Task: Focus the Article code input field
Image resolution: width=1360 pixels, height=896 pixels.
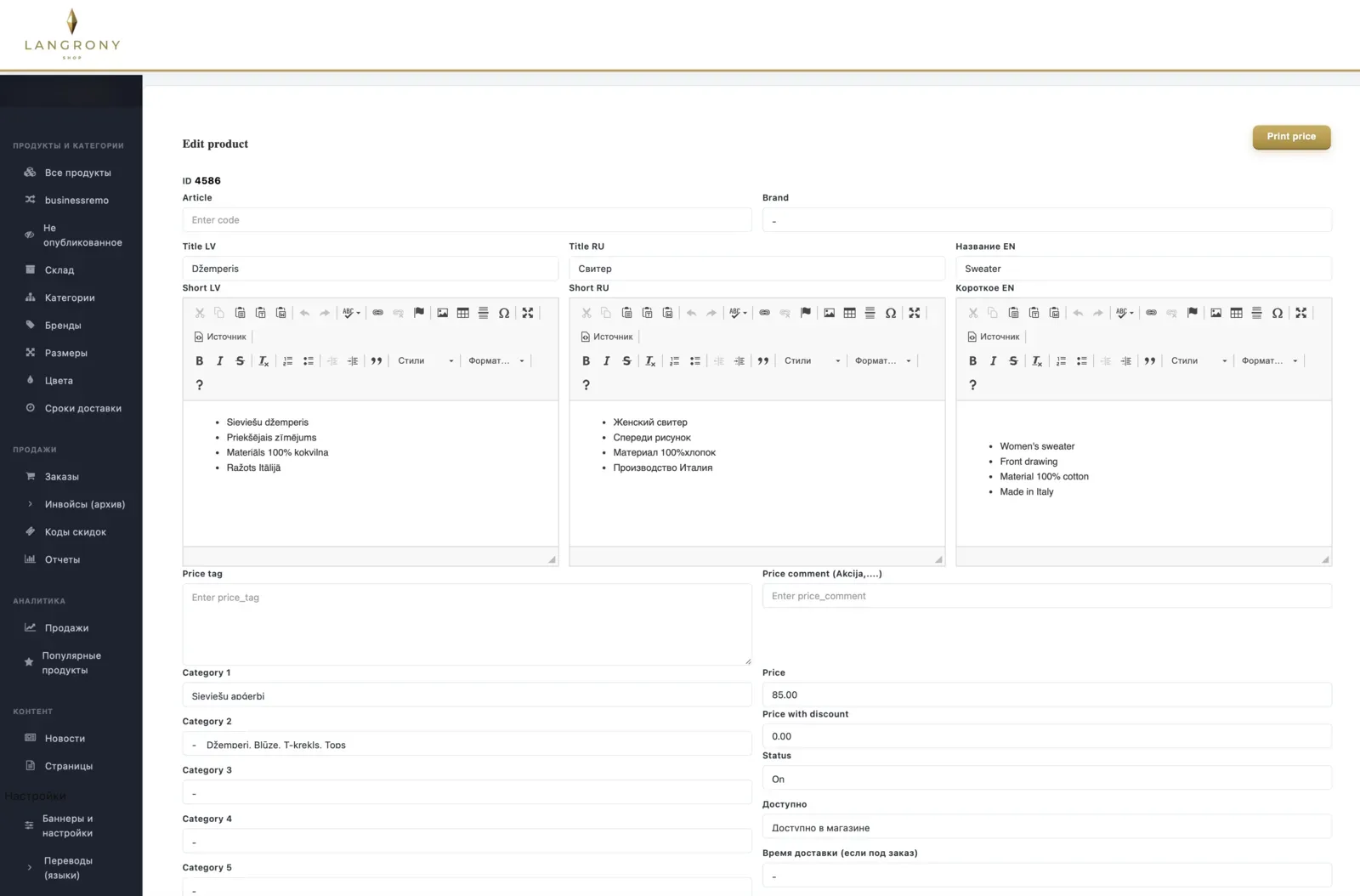Action: (467, 220)
